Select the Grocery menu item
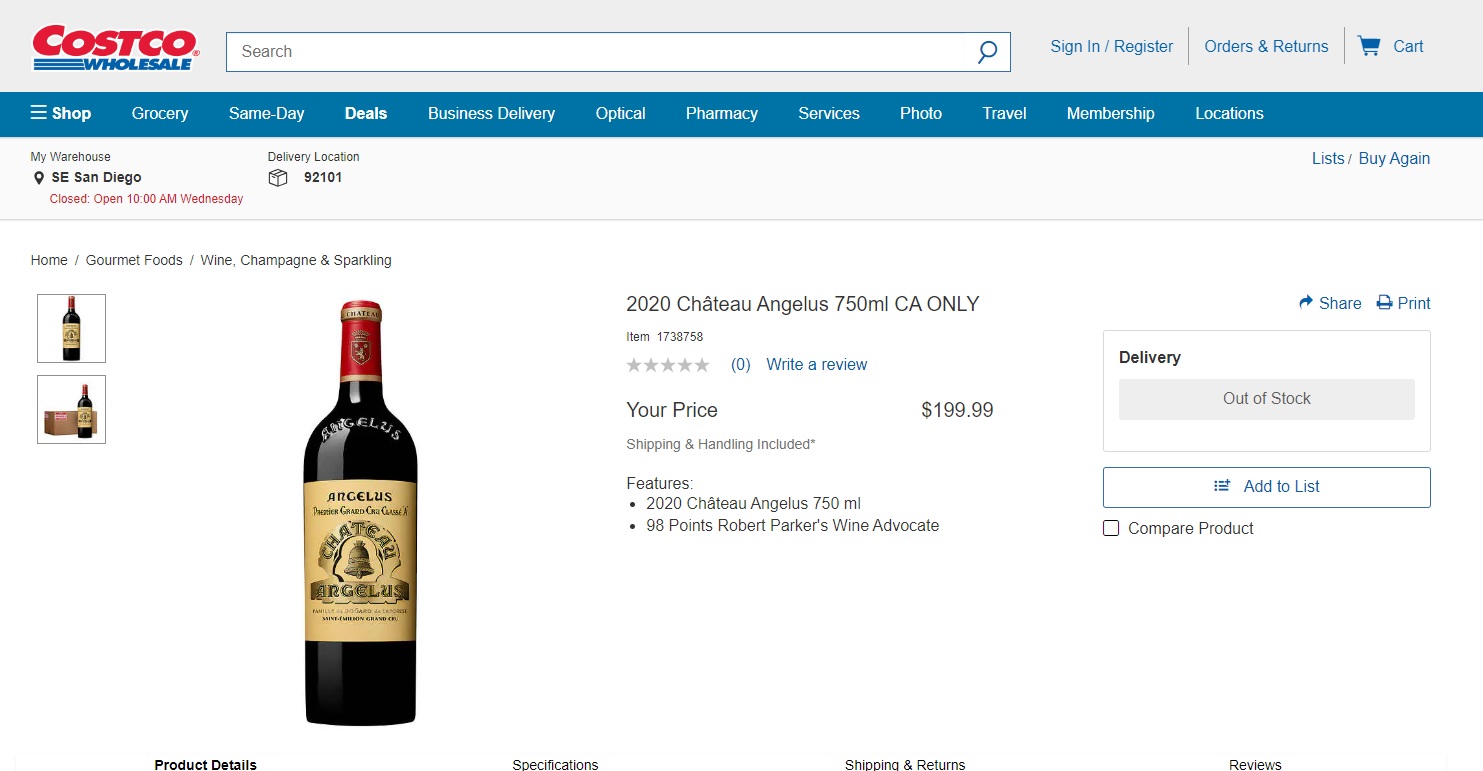This screenshot has height=771, width=1483. [x=160, y=113]
